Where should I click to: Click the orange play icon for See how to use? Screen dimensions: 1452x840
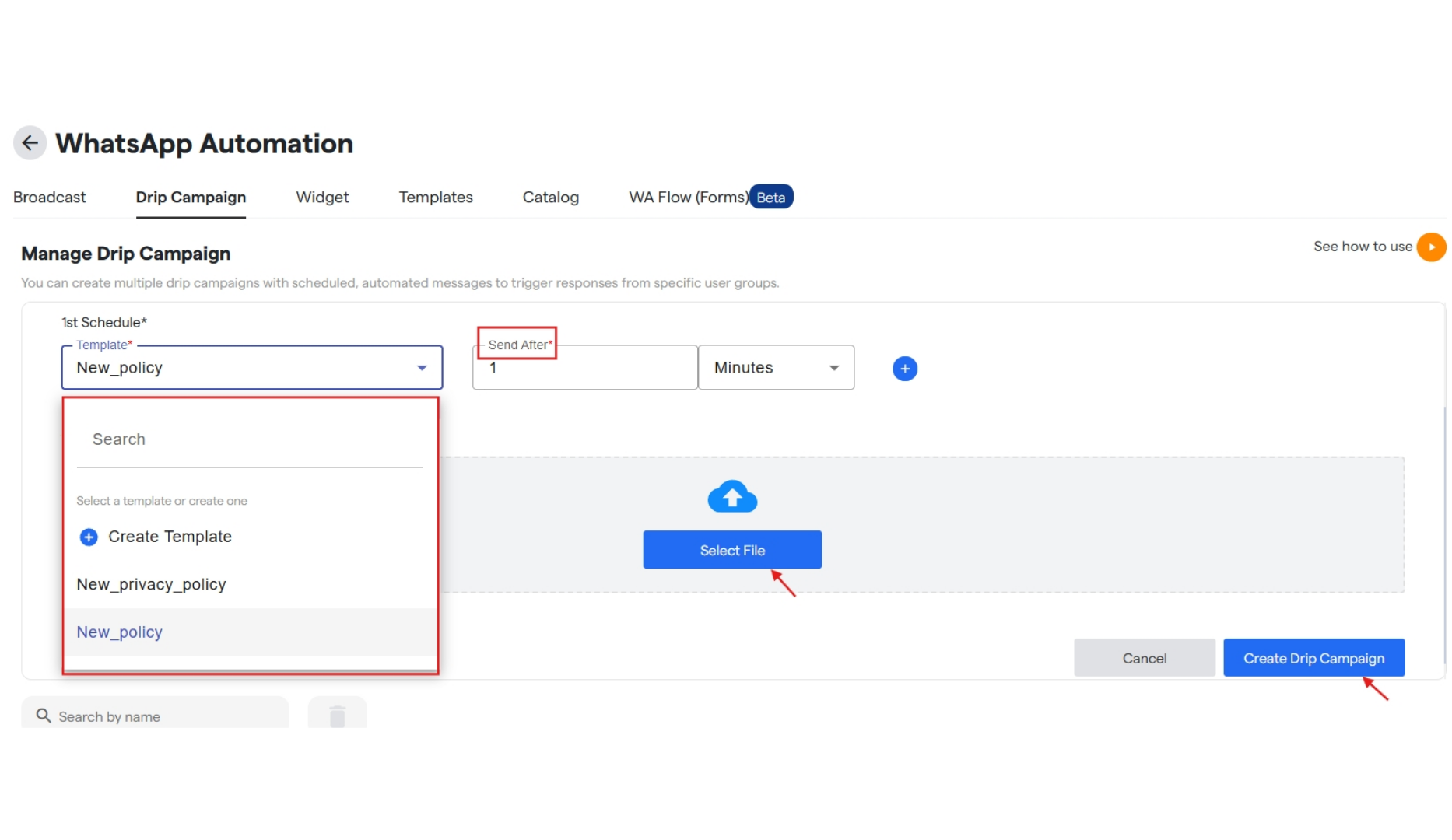pyautogui.click(x=1431, y=247)
